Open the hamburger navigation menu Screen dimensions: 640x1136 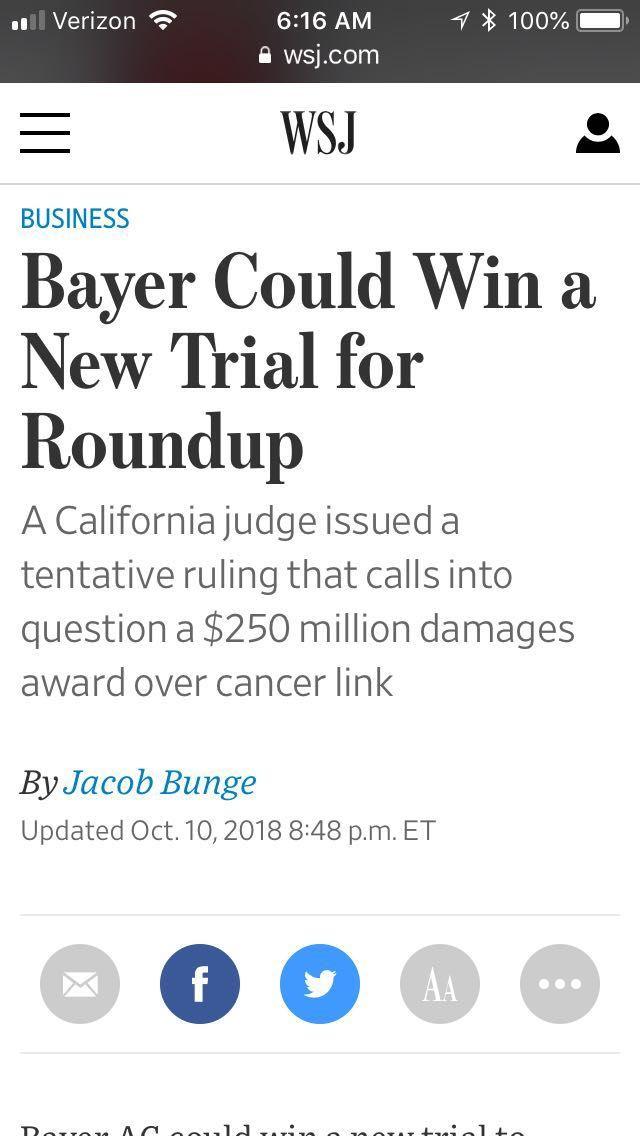(45, 133)
